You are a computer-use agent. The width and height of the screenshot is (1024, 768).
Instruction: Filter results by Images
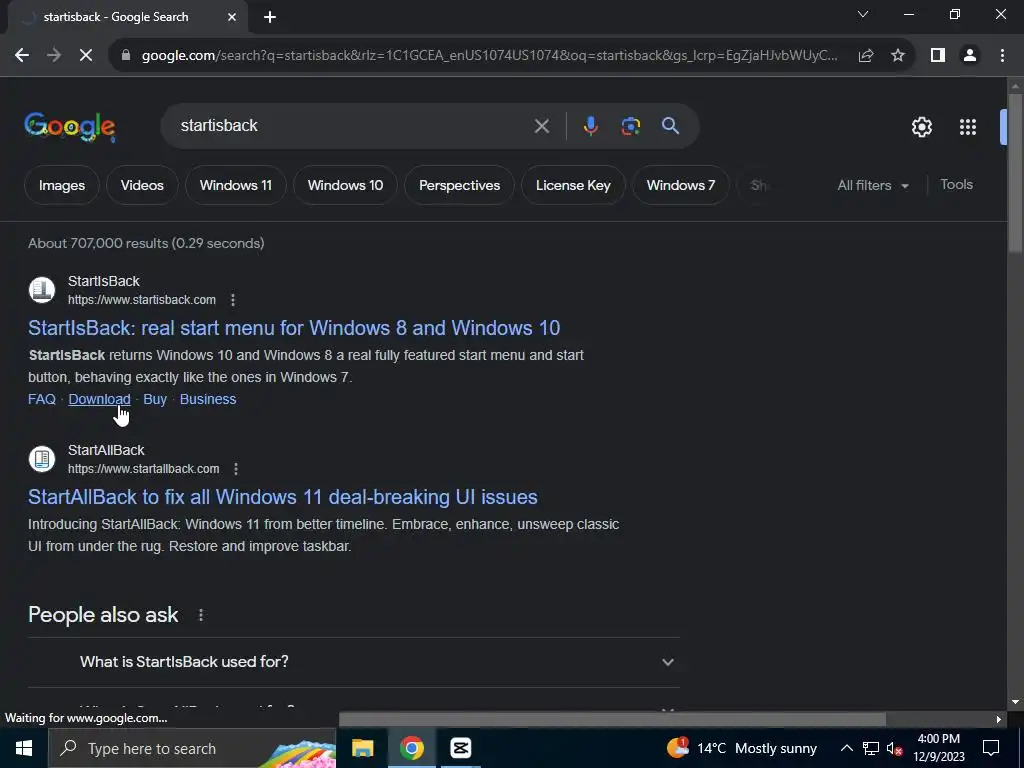[x=62, y=185]
